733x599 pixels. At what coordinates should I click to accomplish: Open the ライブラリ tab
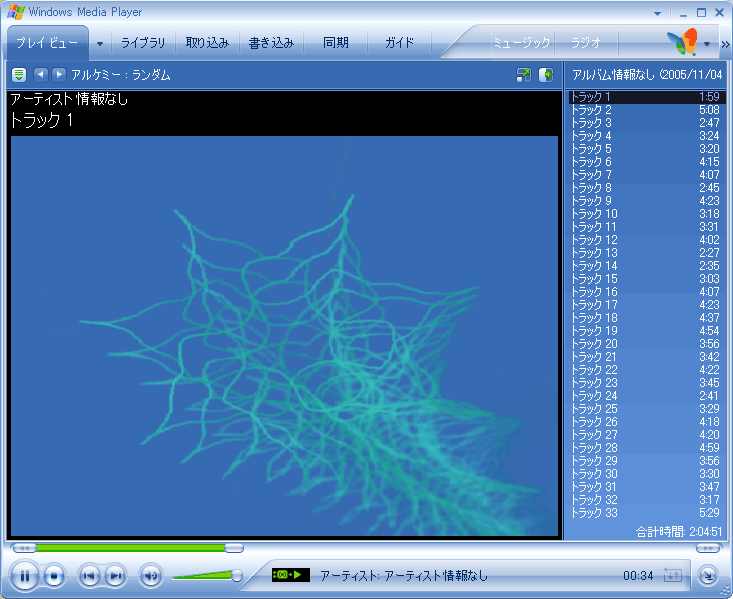(x=143, y=43)
